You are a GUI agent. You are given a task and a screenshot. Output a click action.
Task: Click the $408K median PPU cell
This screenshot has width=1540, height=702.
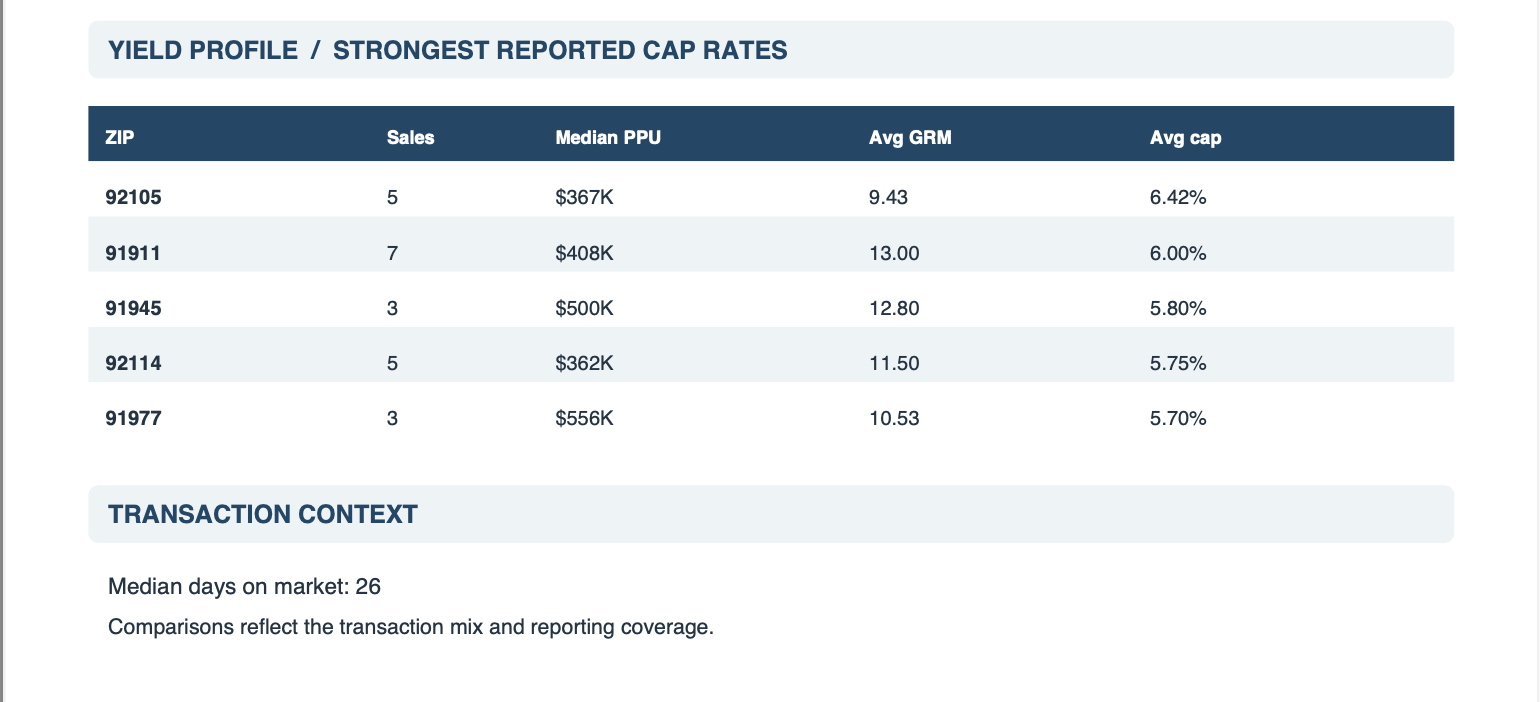pyautogui.click(x=584, y=254)
